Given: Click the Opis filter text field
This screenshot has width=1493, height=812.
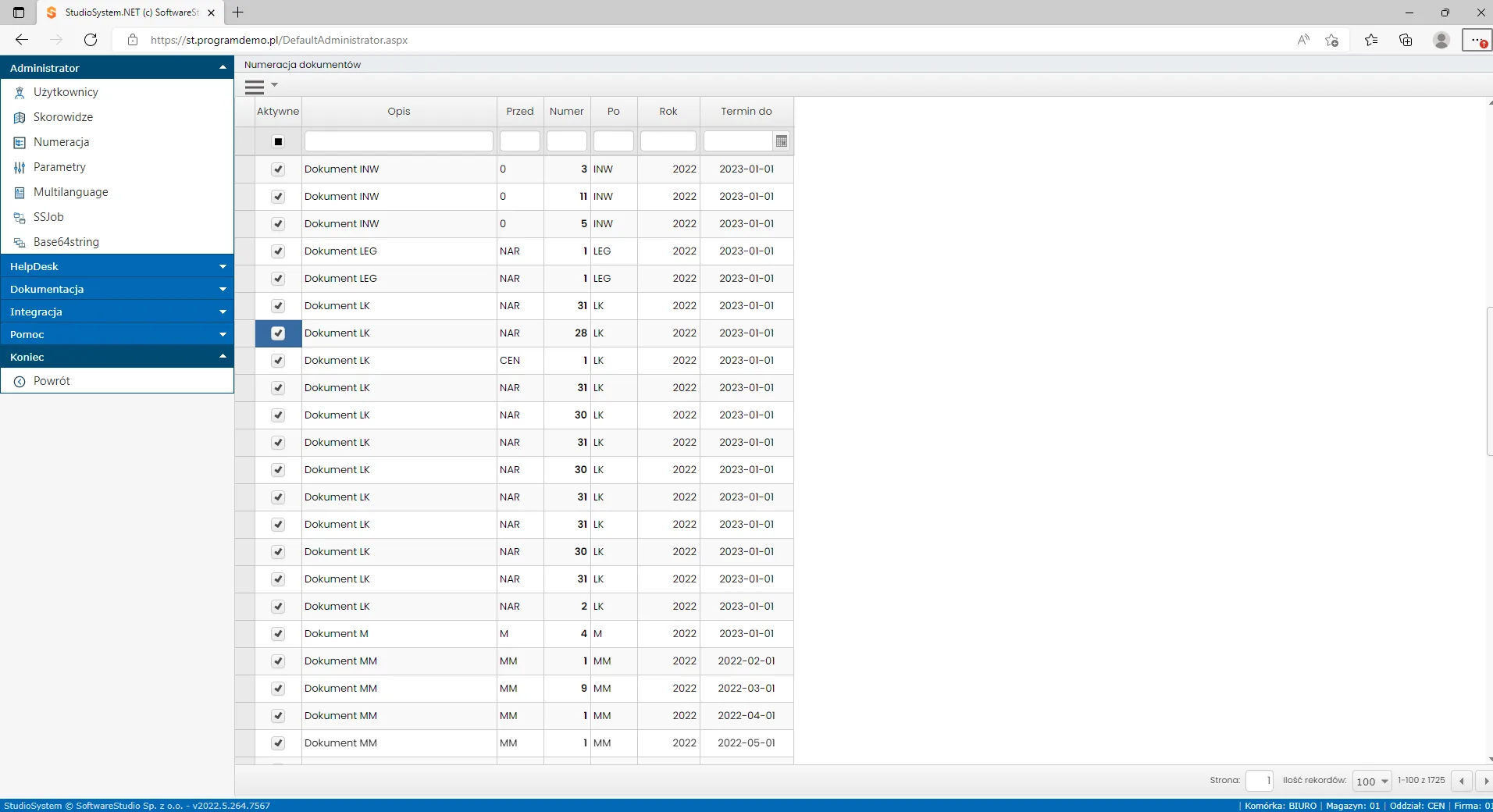Looking at the screenshot, I should pos(399,141).
